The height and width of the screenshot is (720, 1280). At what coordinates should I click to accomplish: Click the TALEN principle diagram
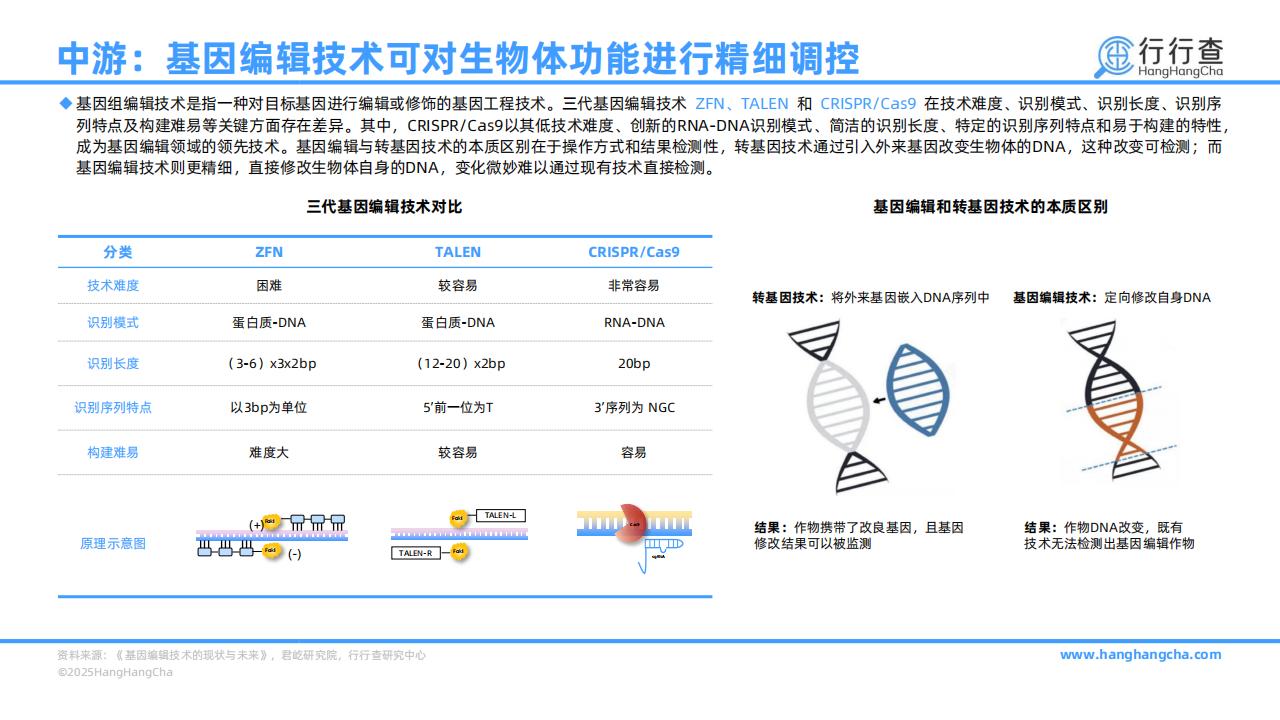point(459,535)
